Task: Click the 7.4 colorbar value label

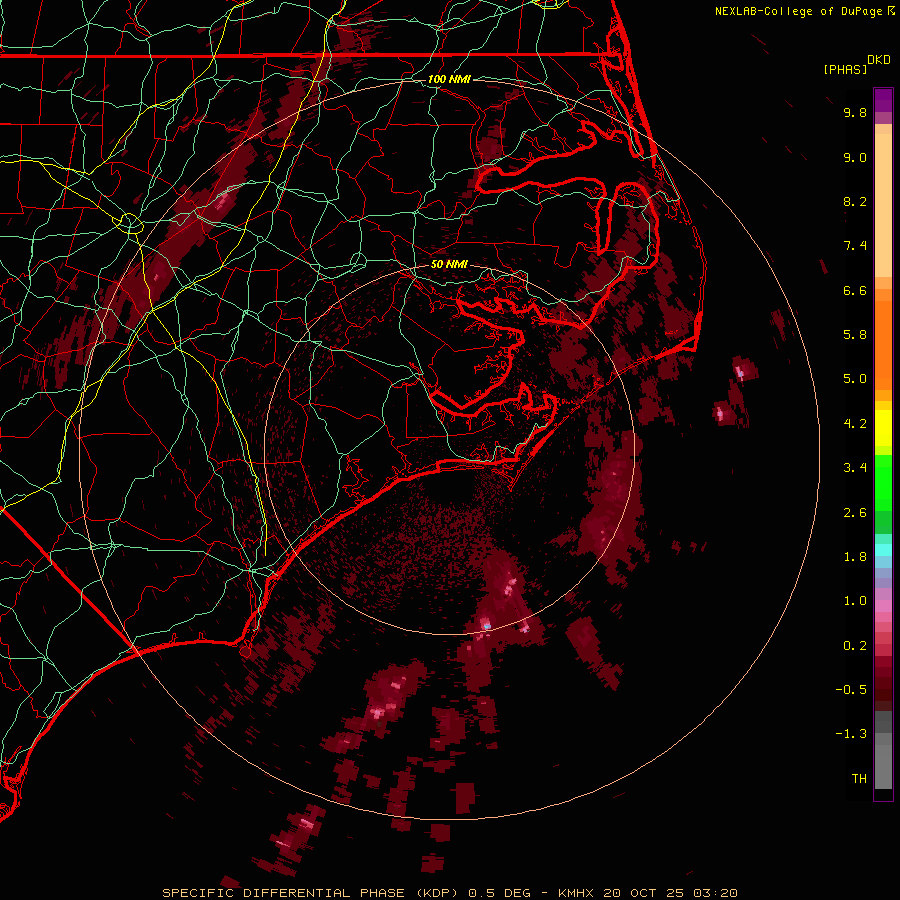Action: (x=855, y=246)
